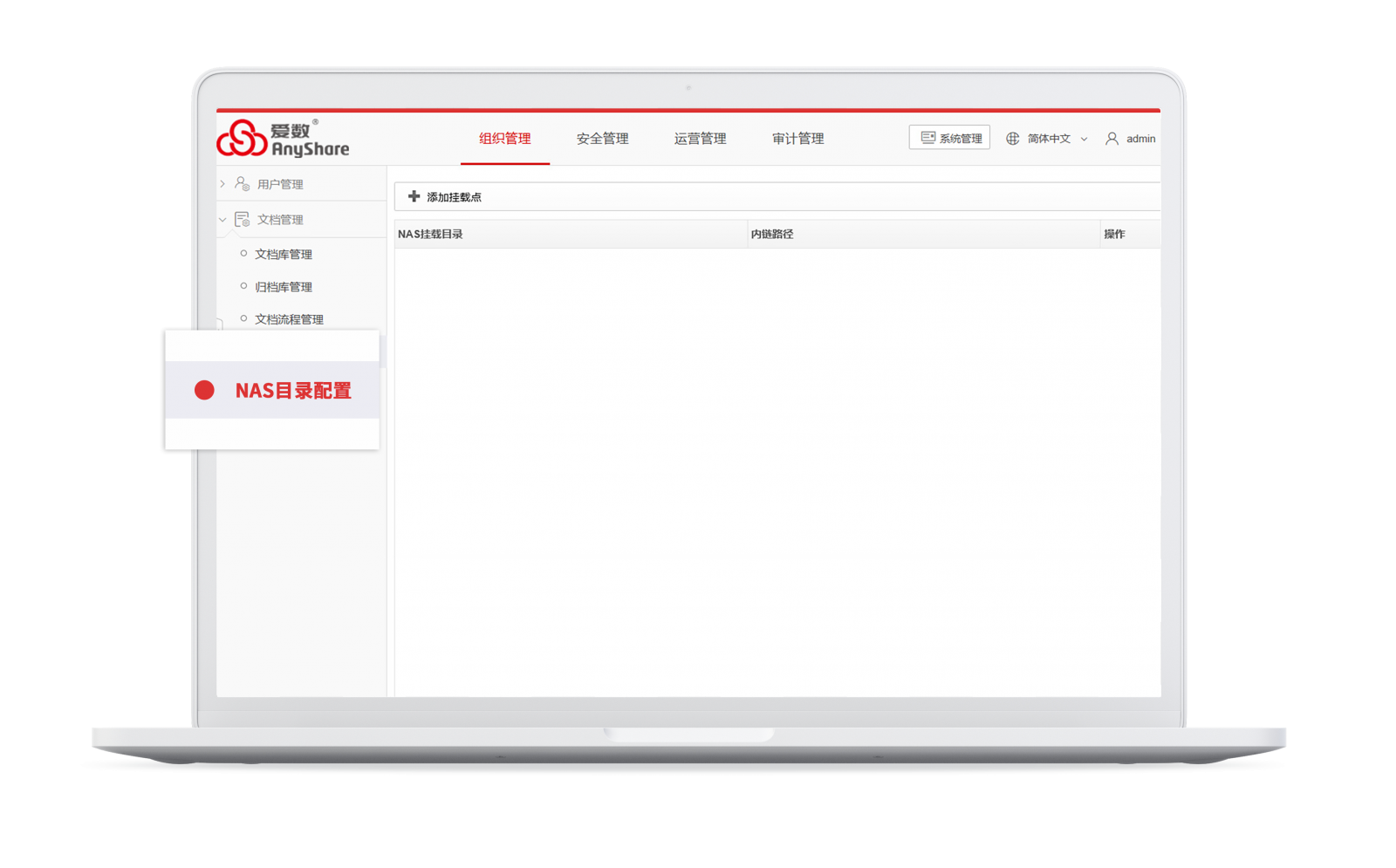The width and height of the screenshot is (1396, 868).
Task: Click the admin user avatar icon
Action: (1112, 139)
